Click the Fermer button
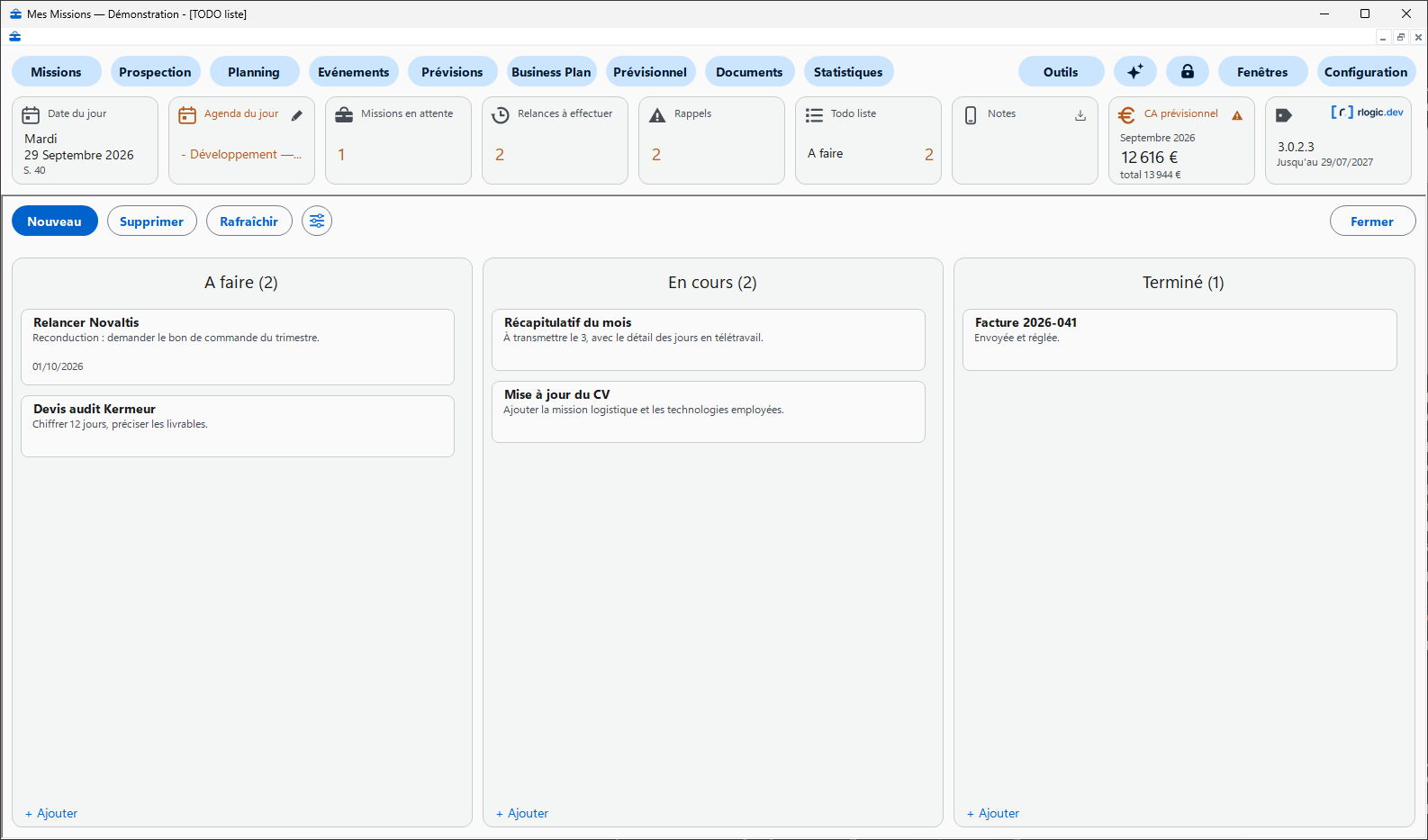This screenshot has height=840, width=1428. pos(1372,221)
